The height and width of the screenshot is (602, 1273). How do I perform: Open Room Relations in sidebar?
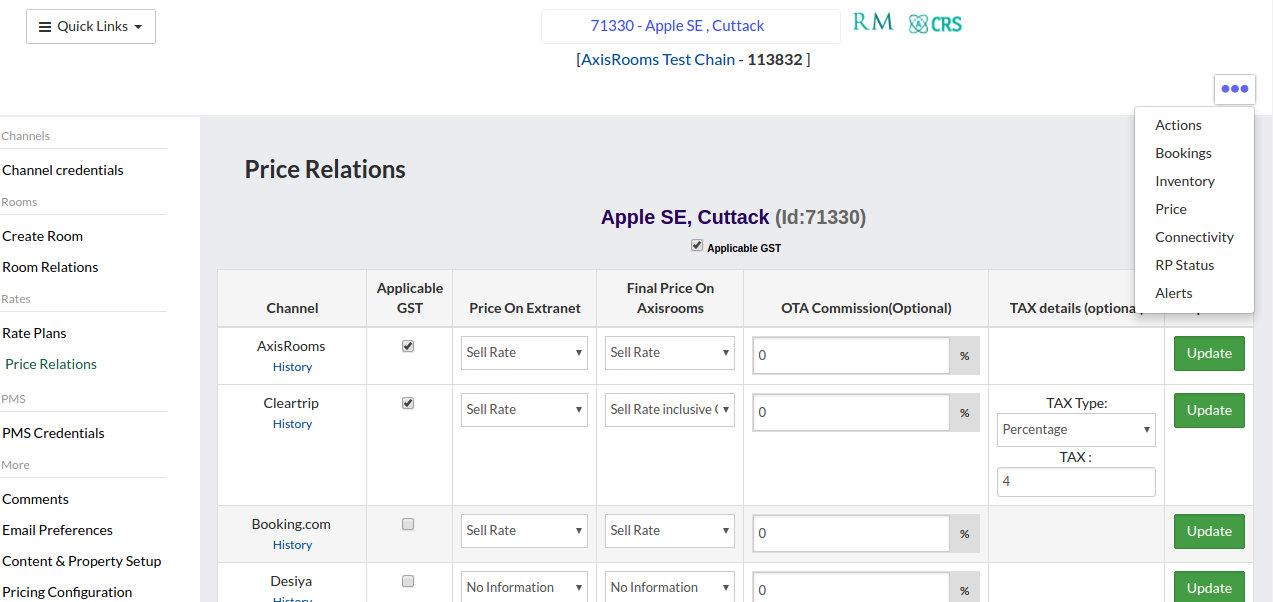coord(50,267)
